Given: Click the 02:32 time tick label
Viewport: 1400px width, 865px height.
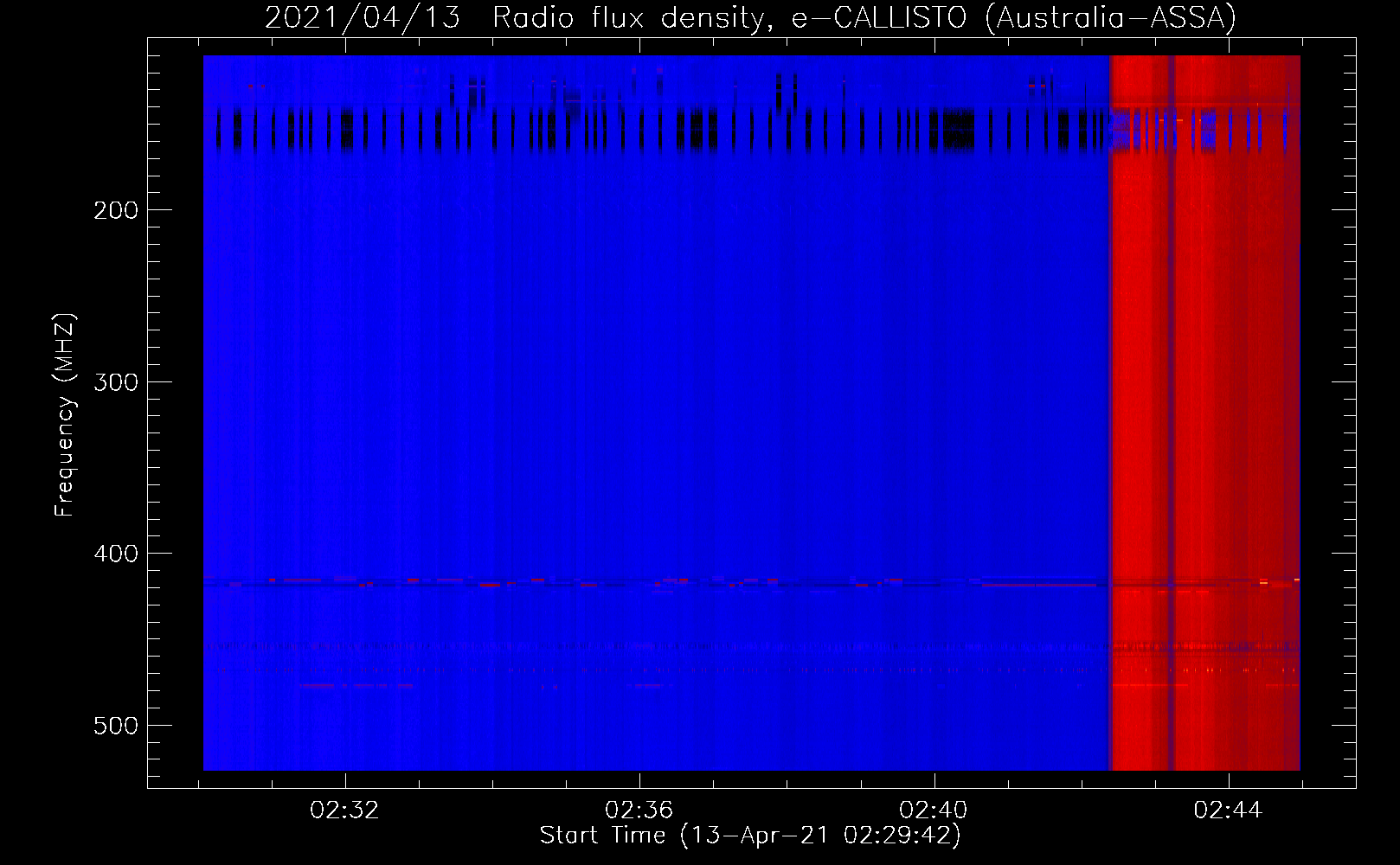Looking at the screenshot, I should coord(344,811).
